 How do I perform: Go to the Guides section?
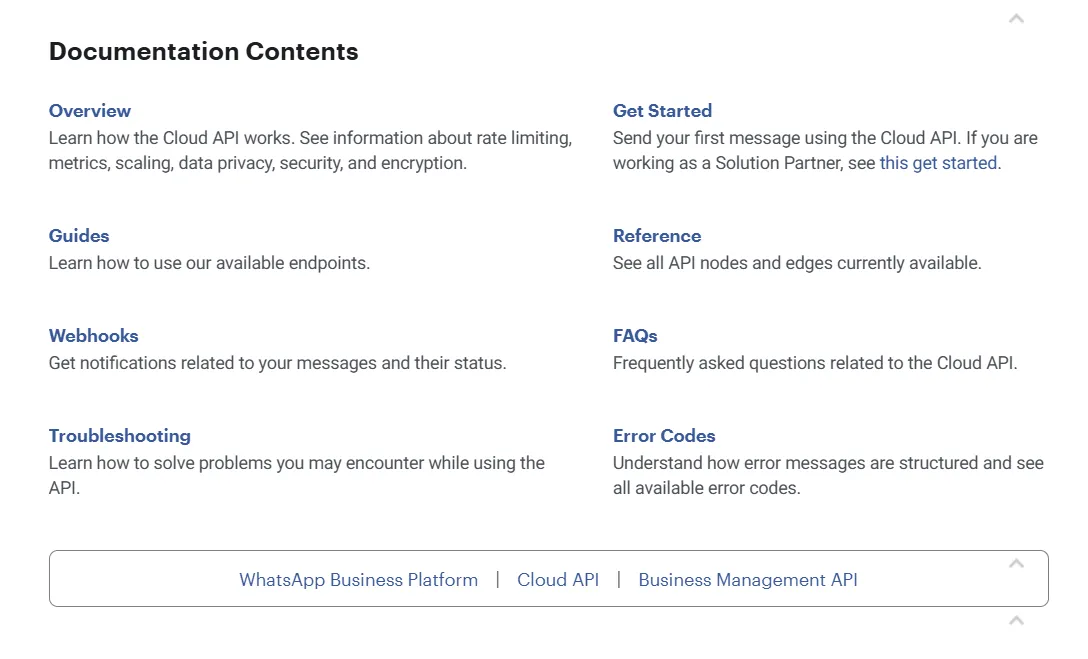[79, 236]
